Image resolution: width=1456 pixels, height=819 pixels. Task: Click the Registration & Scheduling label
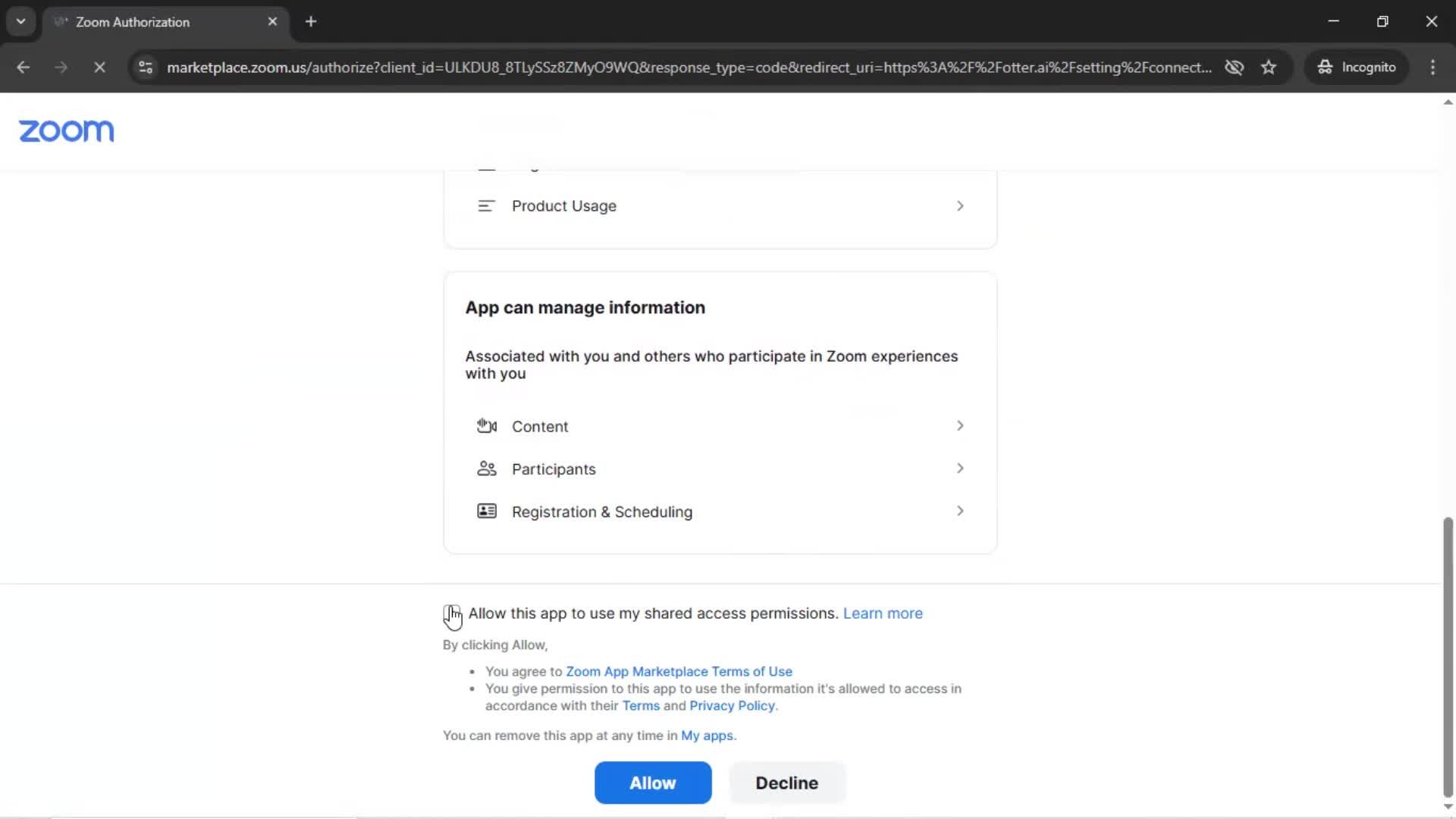(602, 512)
